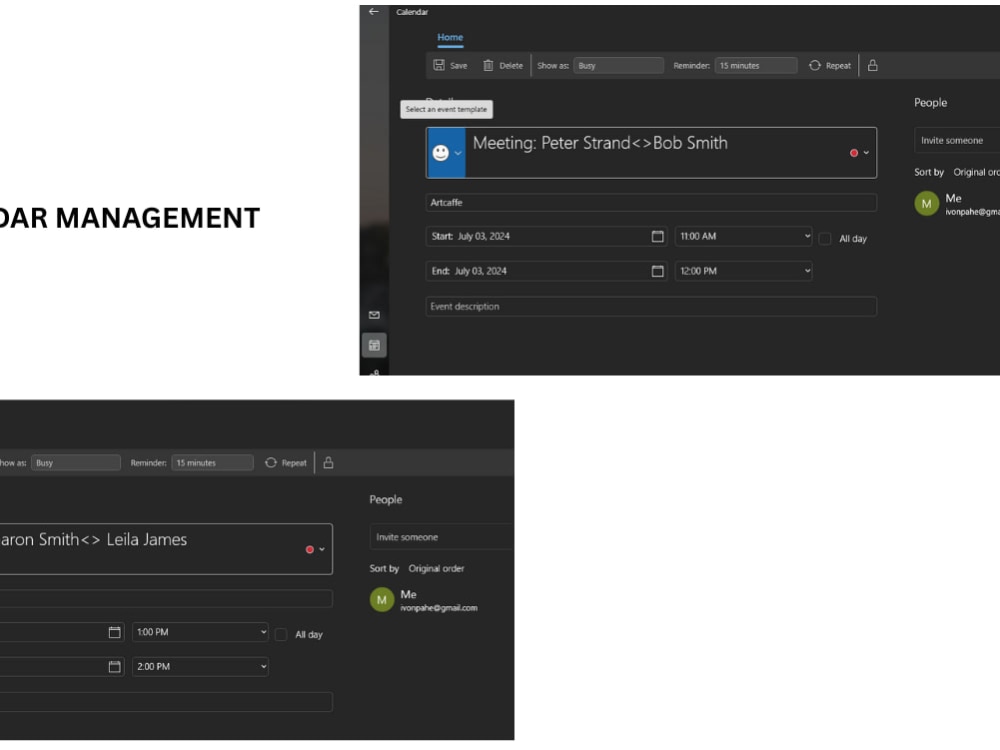Open the End date calendar picker icon
This screenshot has height=750, width=1000.
coord(658,271)
